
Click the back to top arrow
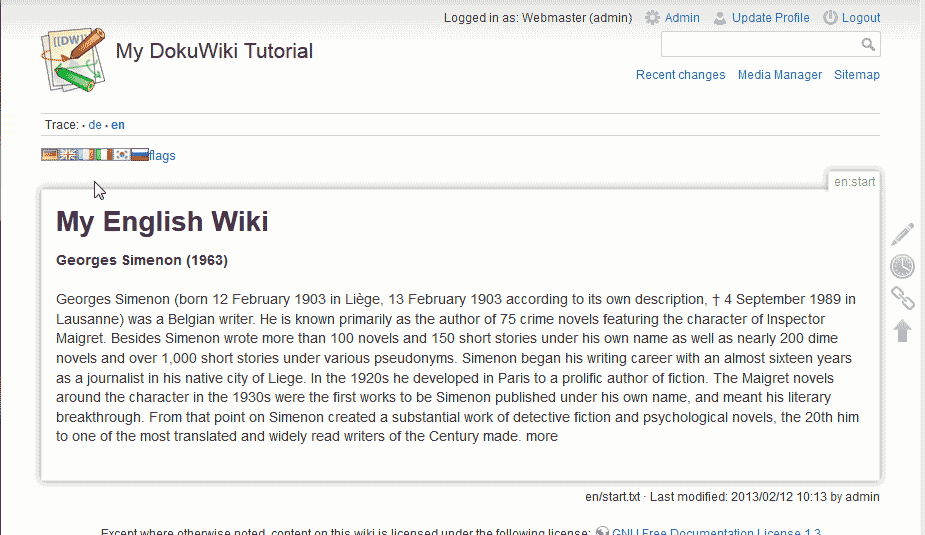[902, 330]
